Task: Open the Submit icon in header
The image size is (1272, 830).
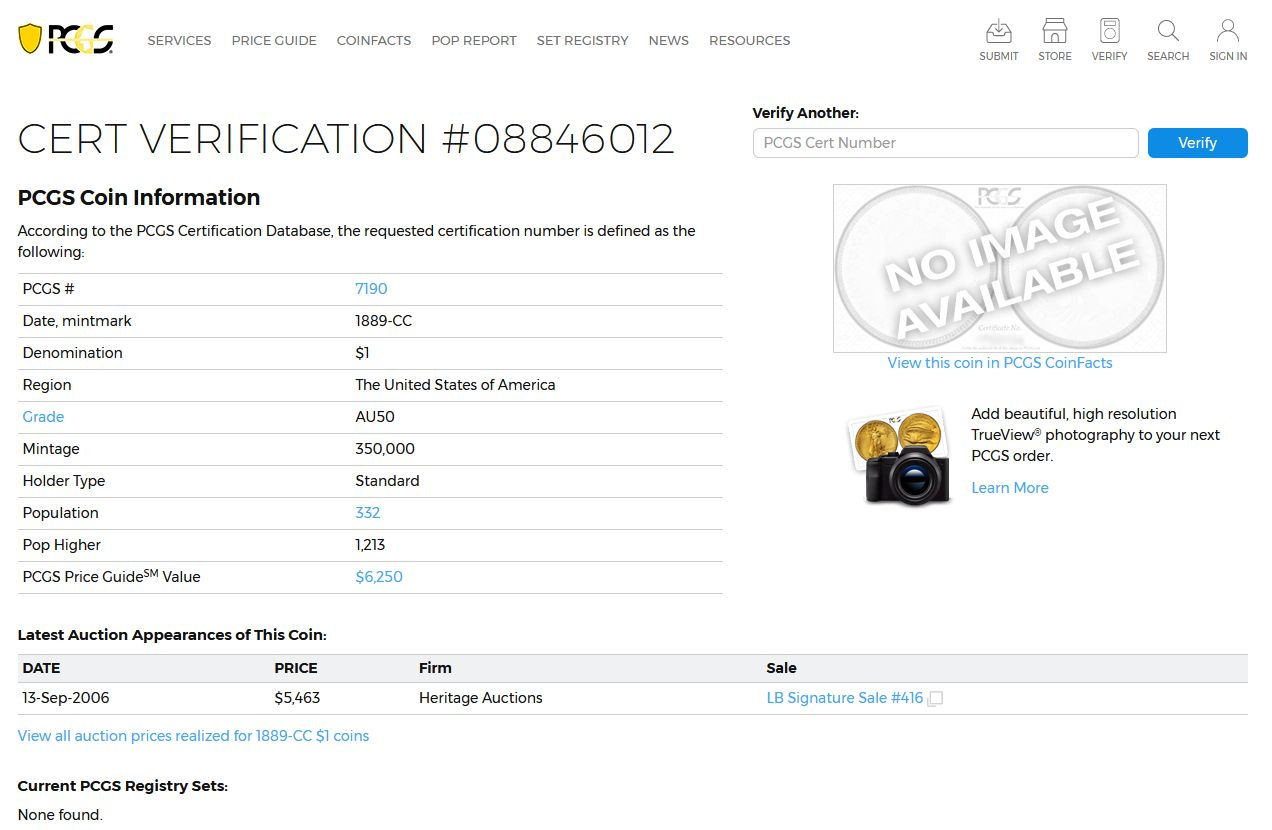Action: 998,40
